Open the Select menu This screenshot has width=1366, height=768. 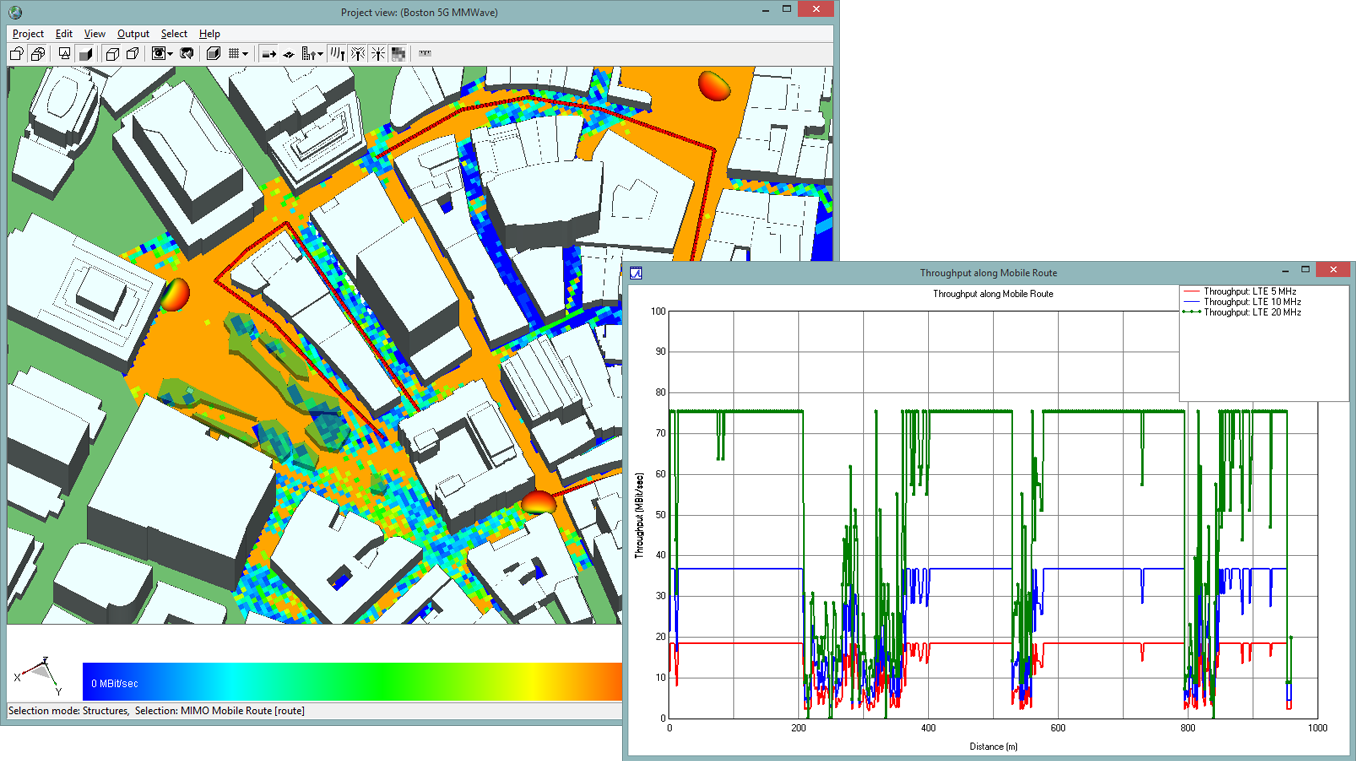[x=174, y=34]
